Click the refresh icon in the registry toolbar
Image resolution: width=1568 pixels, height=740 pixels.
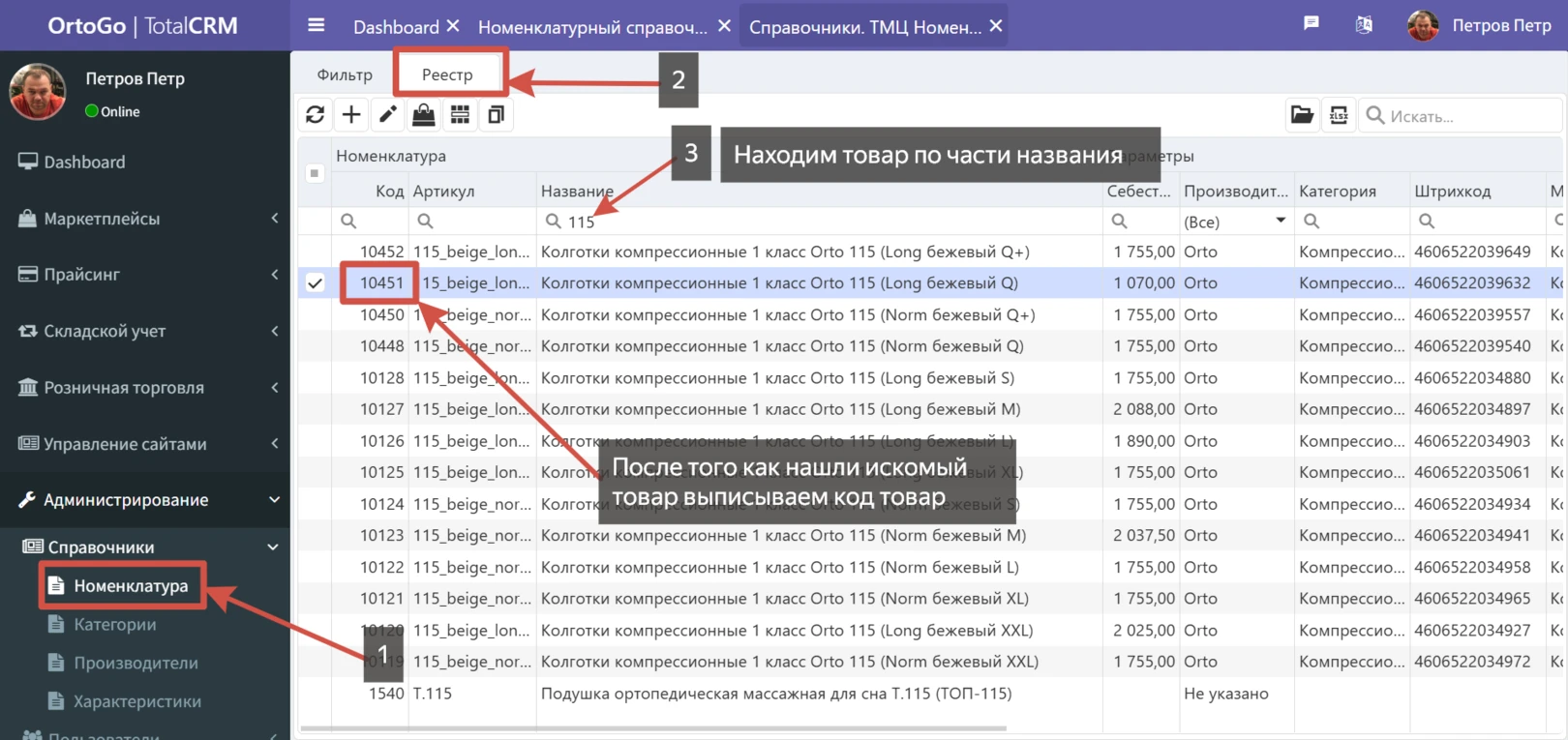(315, 115)
